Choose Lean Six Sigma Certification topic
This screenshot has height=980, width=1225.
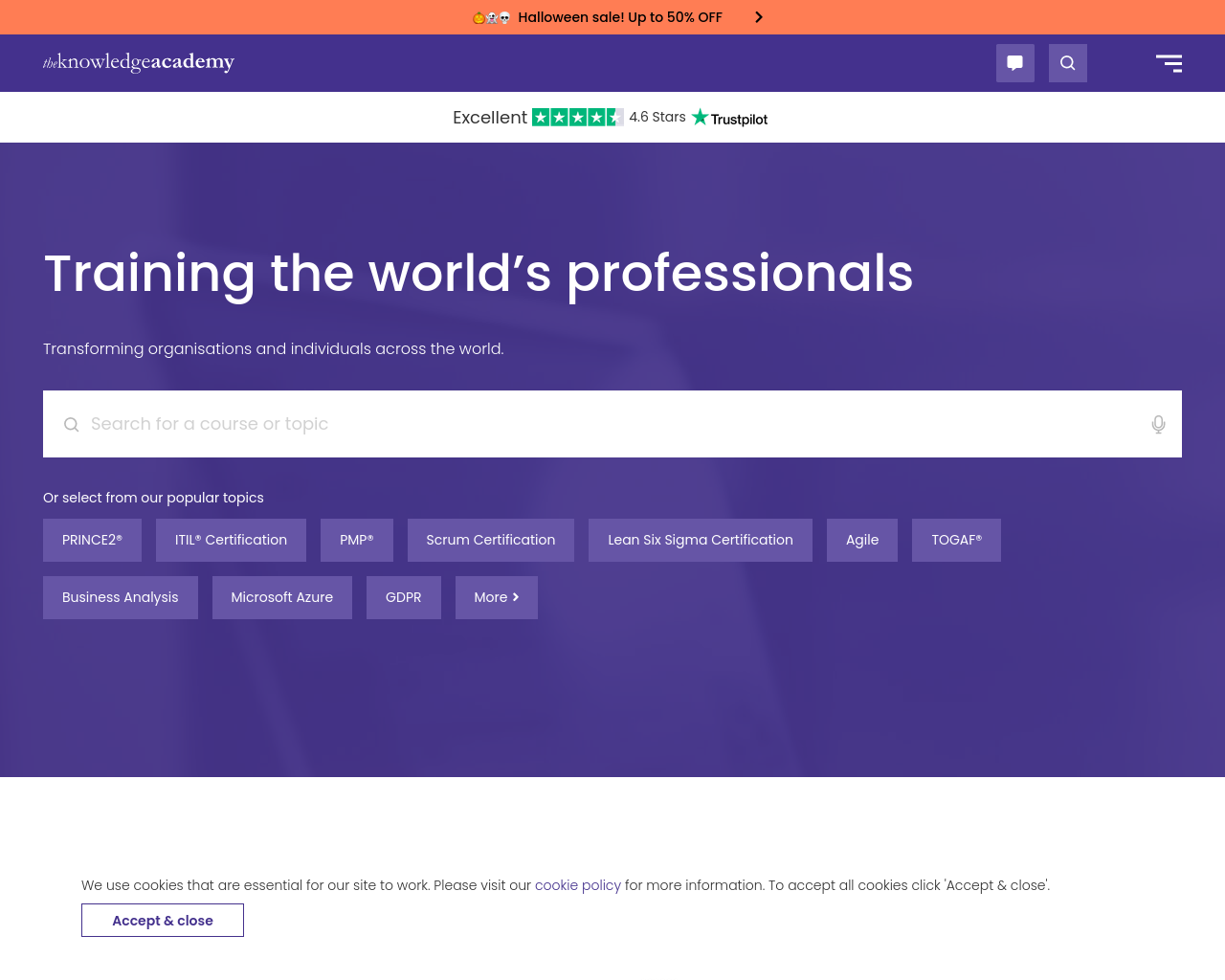(x=701, y=540)
